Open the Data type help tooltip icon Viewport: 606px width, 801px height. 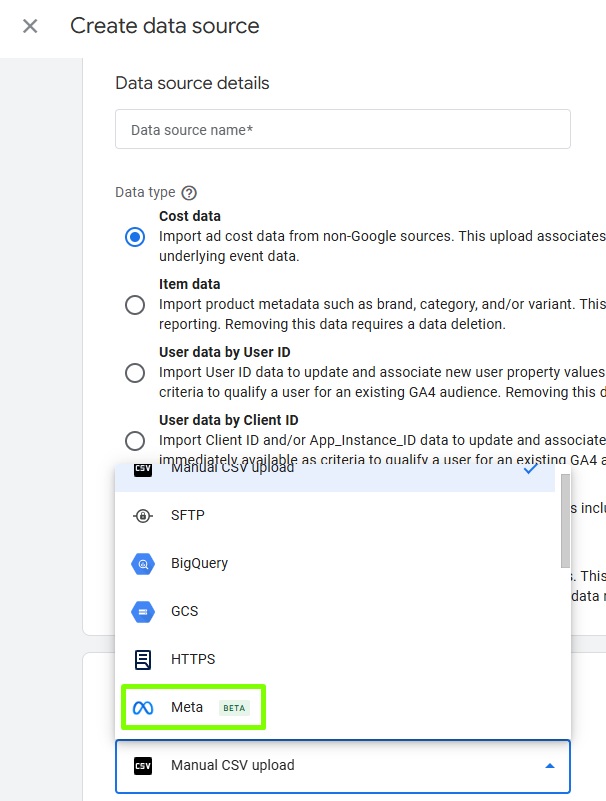click(190, 192)
